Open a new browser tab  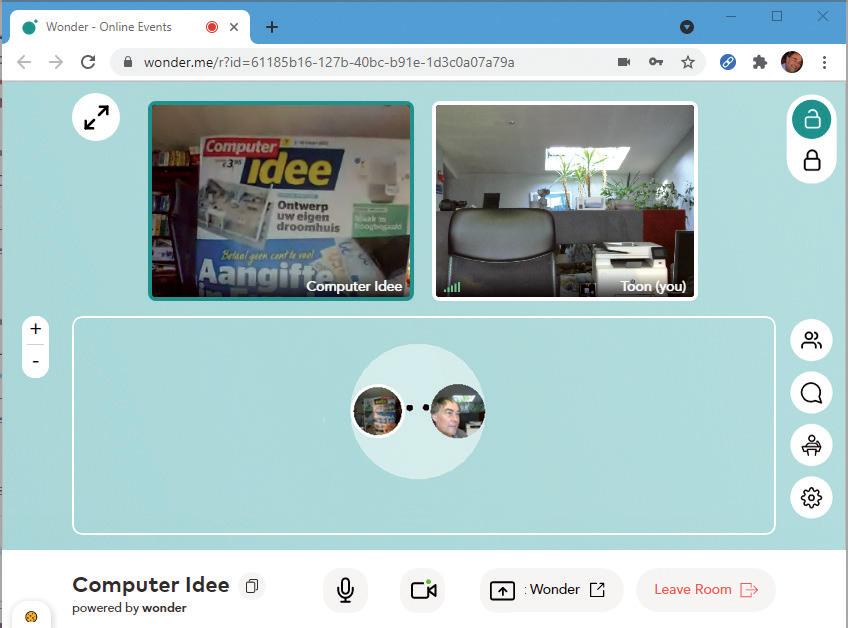[272, 27]
